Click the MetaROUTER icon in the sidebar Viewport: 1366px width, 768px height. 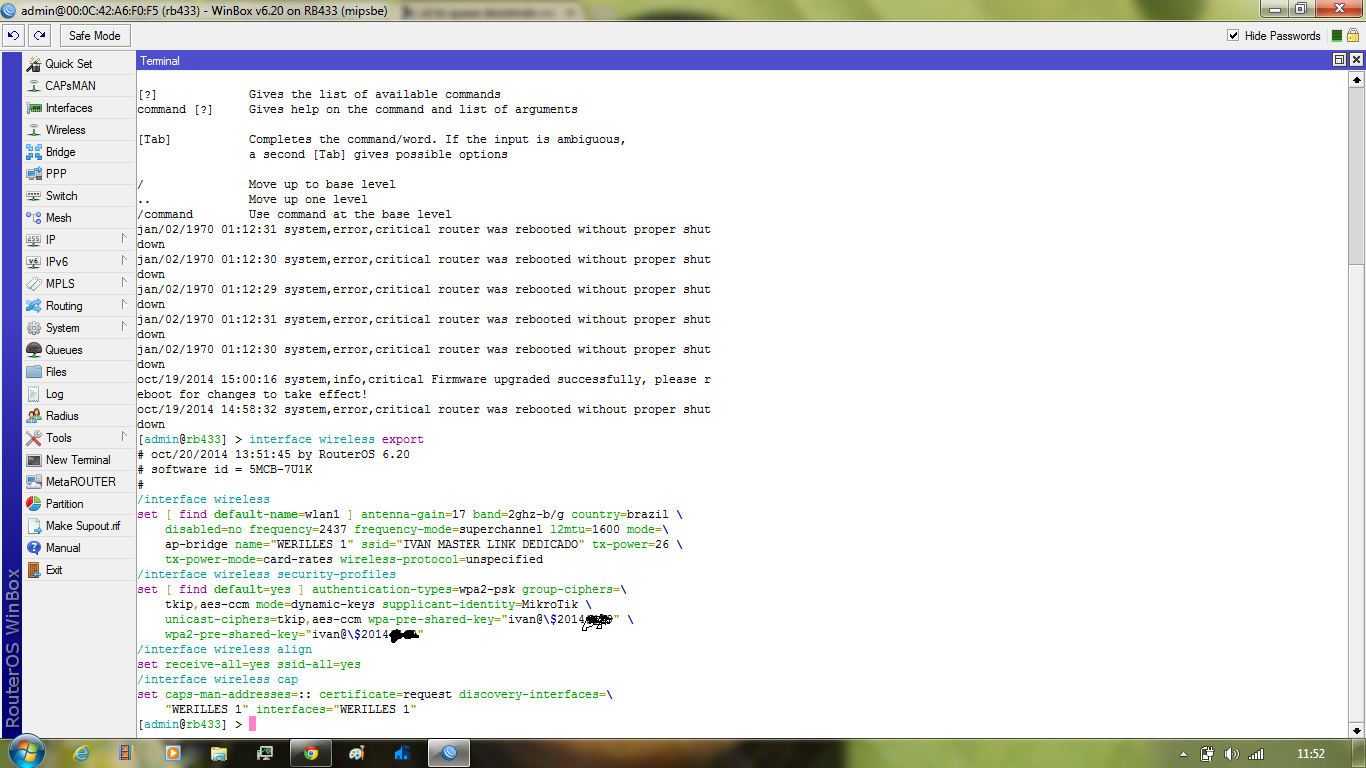click(x=33, y=481)
